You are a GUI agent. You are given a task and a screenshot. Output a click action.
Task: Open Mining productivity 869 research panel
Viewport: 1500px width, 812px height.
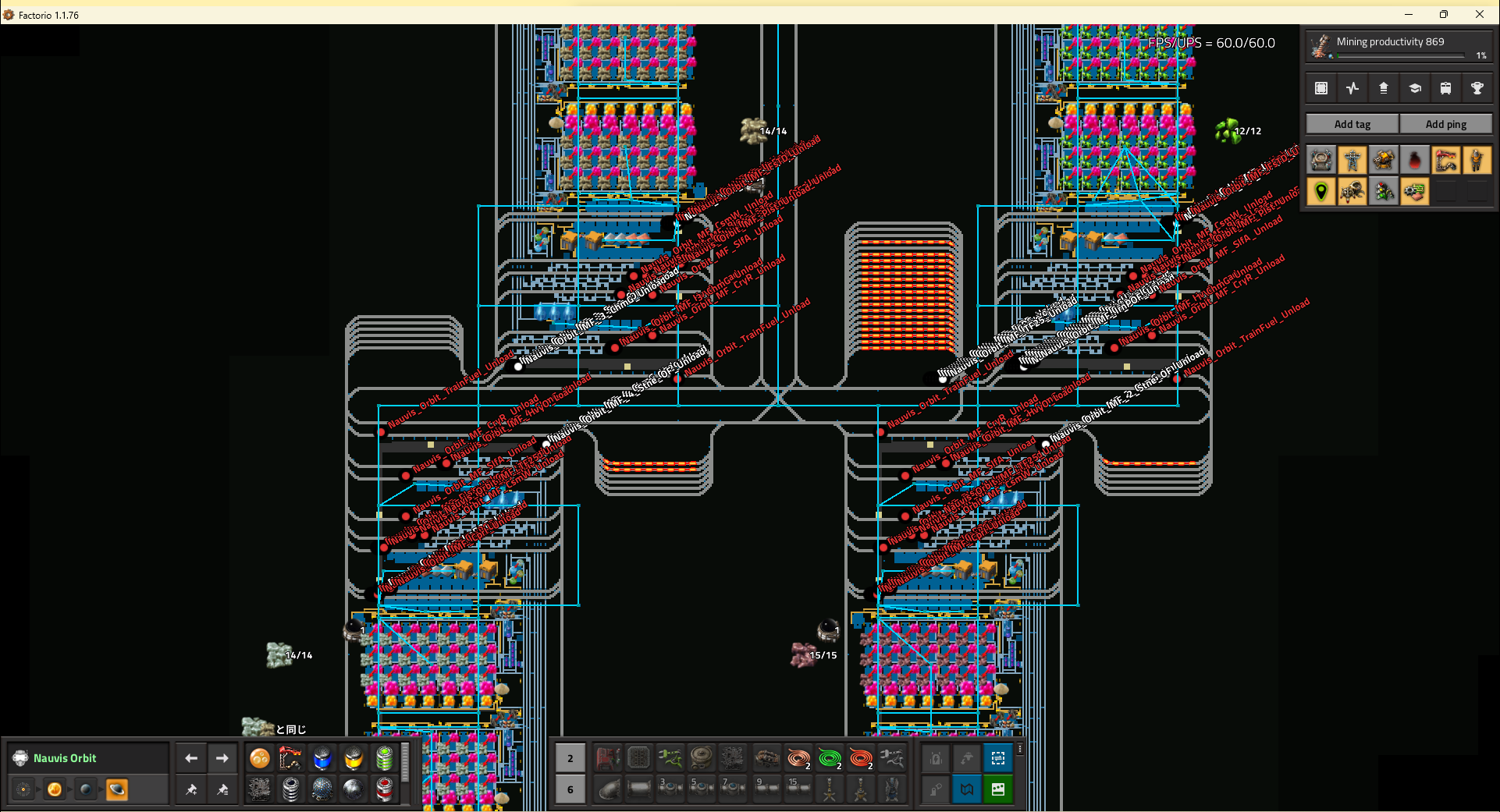pyautogui.click(x=1399, y=47)
